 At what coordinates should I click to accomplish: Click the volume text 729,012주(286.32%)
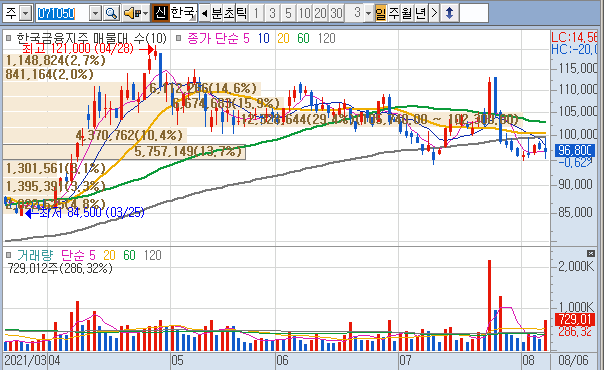tap(60, 268)
